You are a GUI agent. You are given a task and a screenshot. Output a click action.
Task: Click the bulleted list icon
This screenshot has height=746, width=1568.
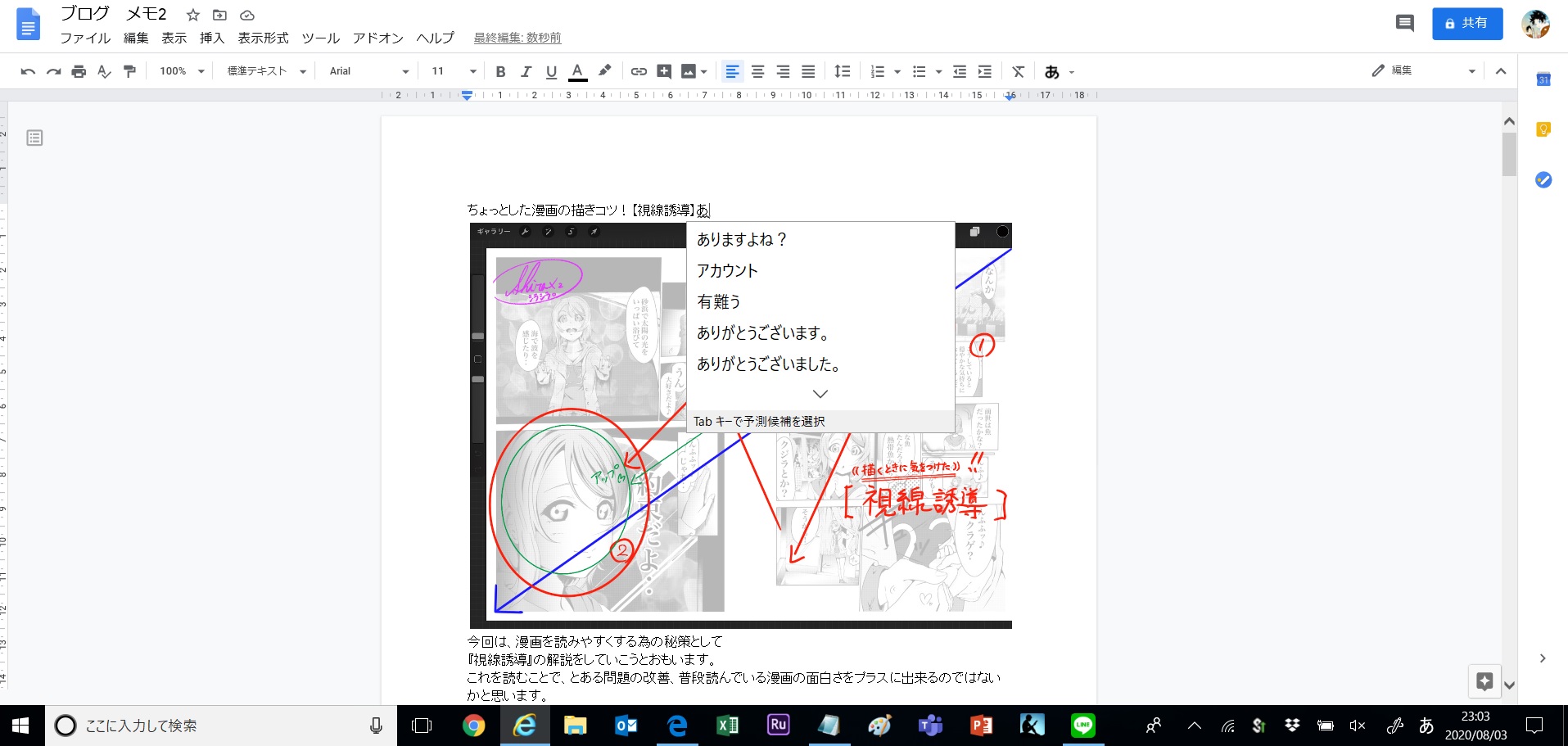click(x=920, y=71)
